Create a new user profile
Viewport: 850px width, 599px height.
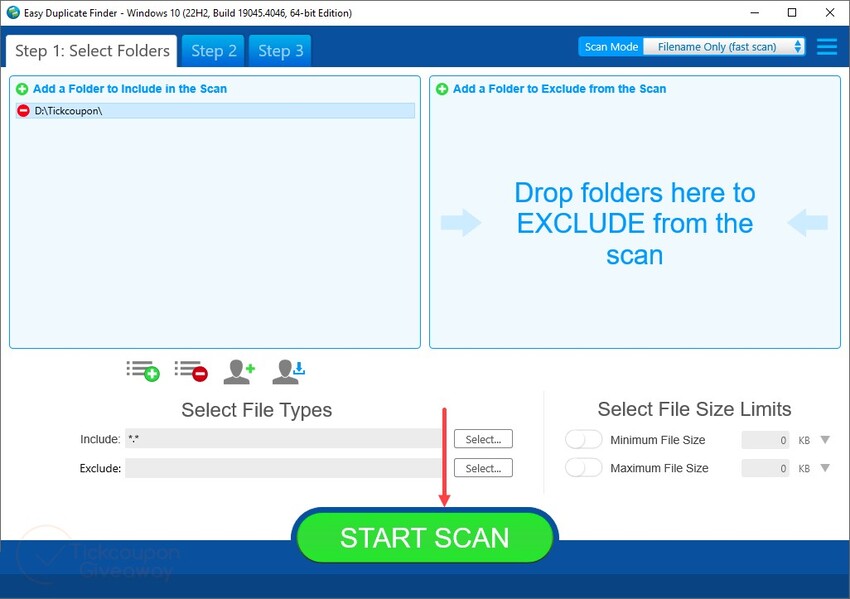coord(239,370)
